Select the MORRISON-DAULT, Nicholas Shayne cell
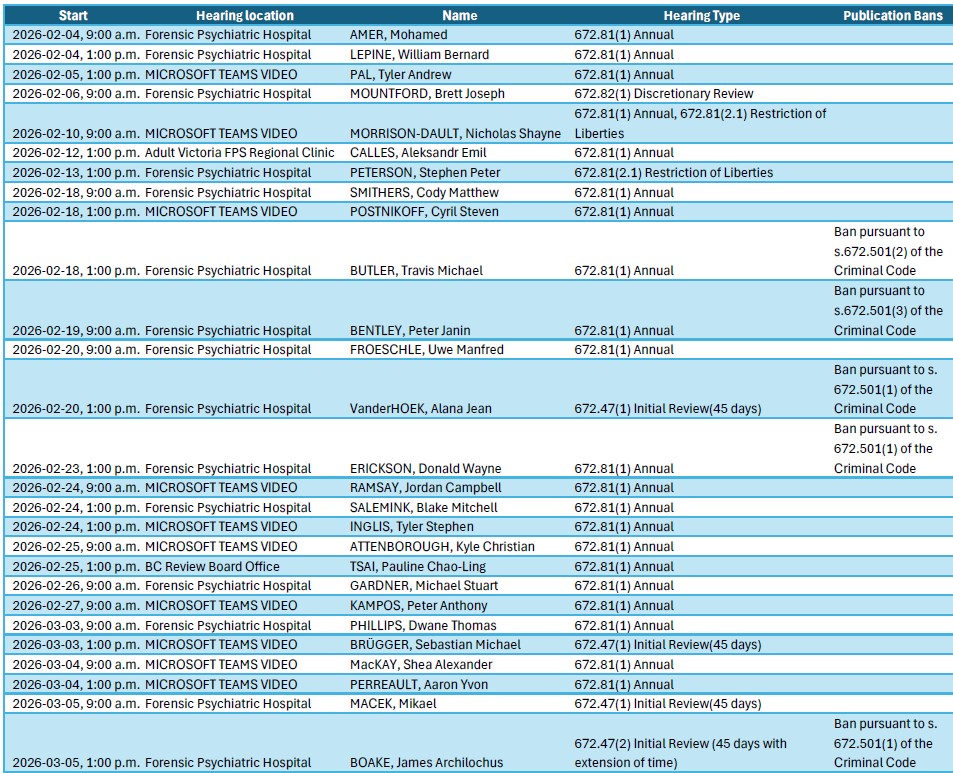 455,134
